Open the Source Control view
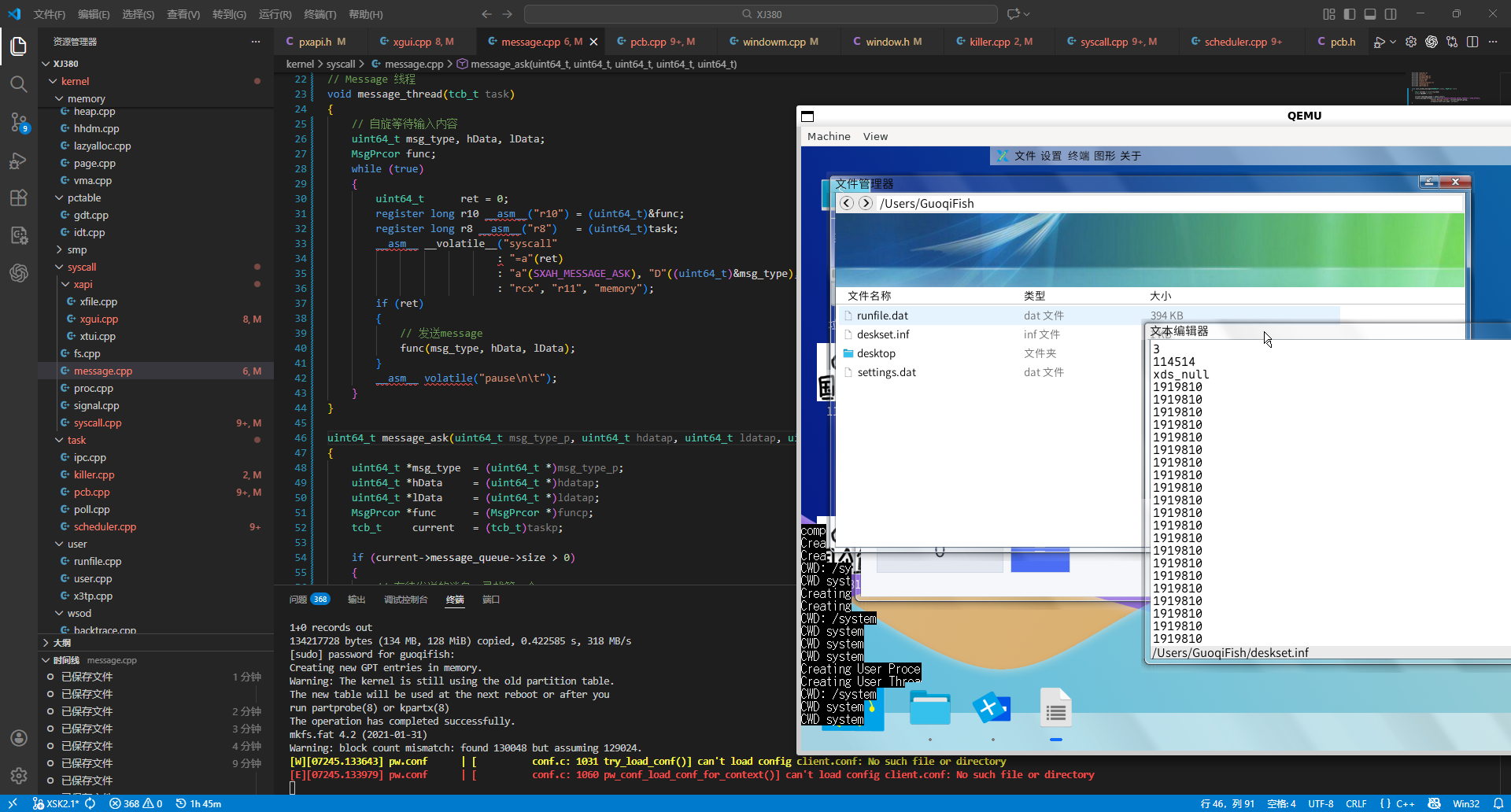 point(19,122)
